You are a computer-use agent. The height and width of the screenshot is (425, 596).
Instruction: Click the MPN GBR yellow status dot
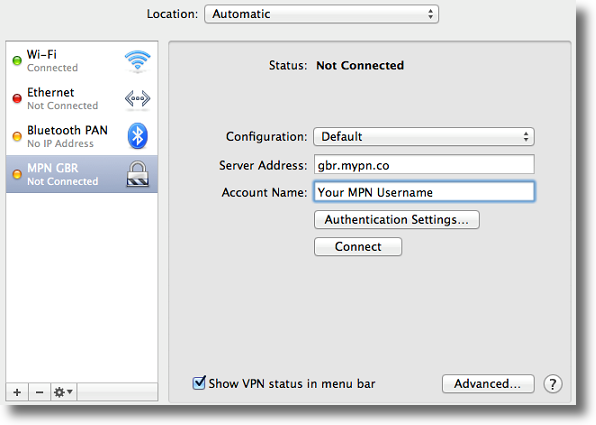(x=17, y=174)
